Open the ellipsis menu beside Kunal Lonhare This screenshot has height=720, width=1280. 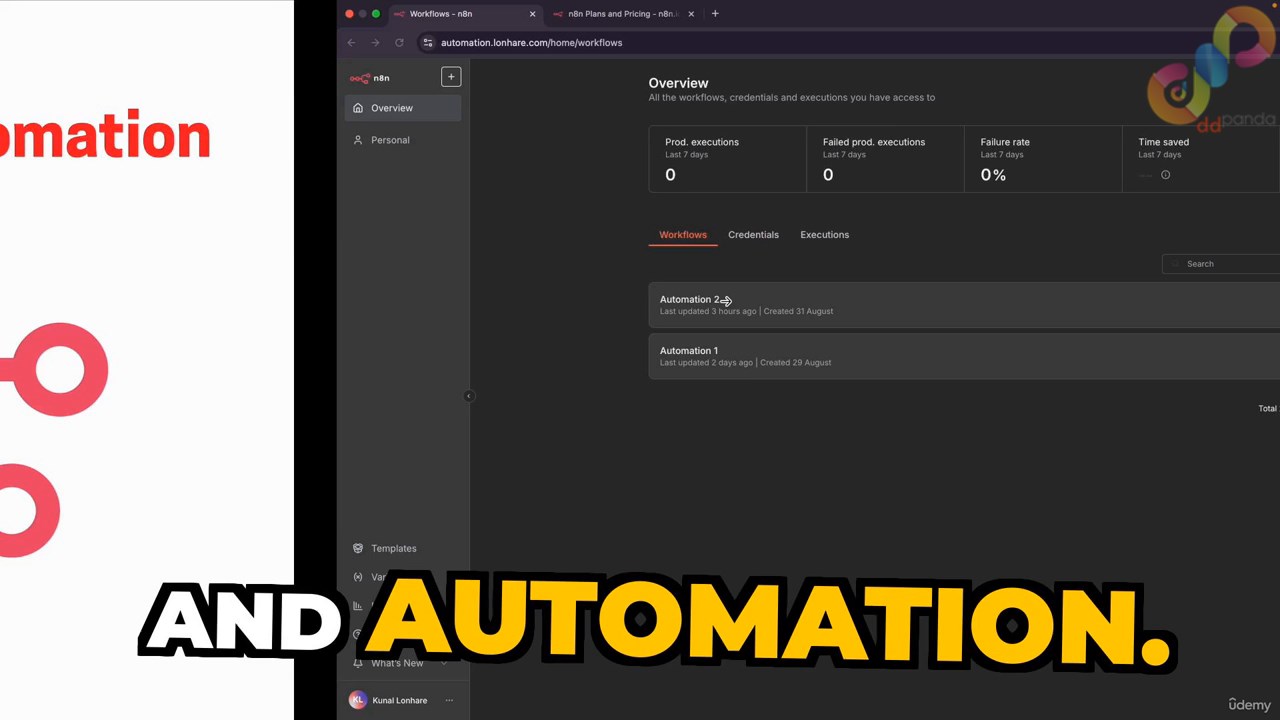(449, 700)
